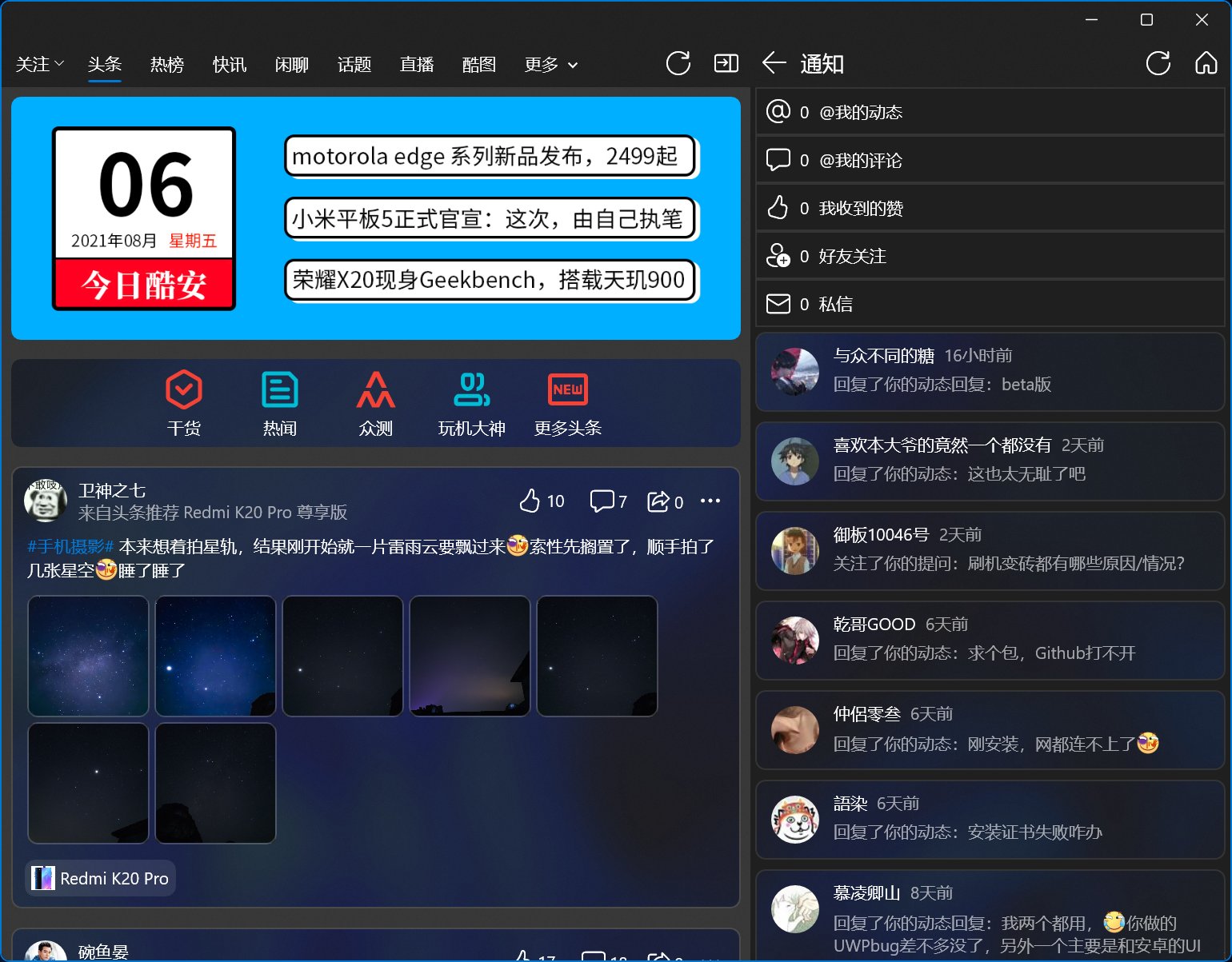This screenshot has height=962, width=1232.
Task: Open 仲侣零叁 reply 刚安装，网都连不上了
Action: [990, 730]
